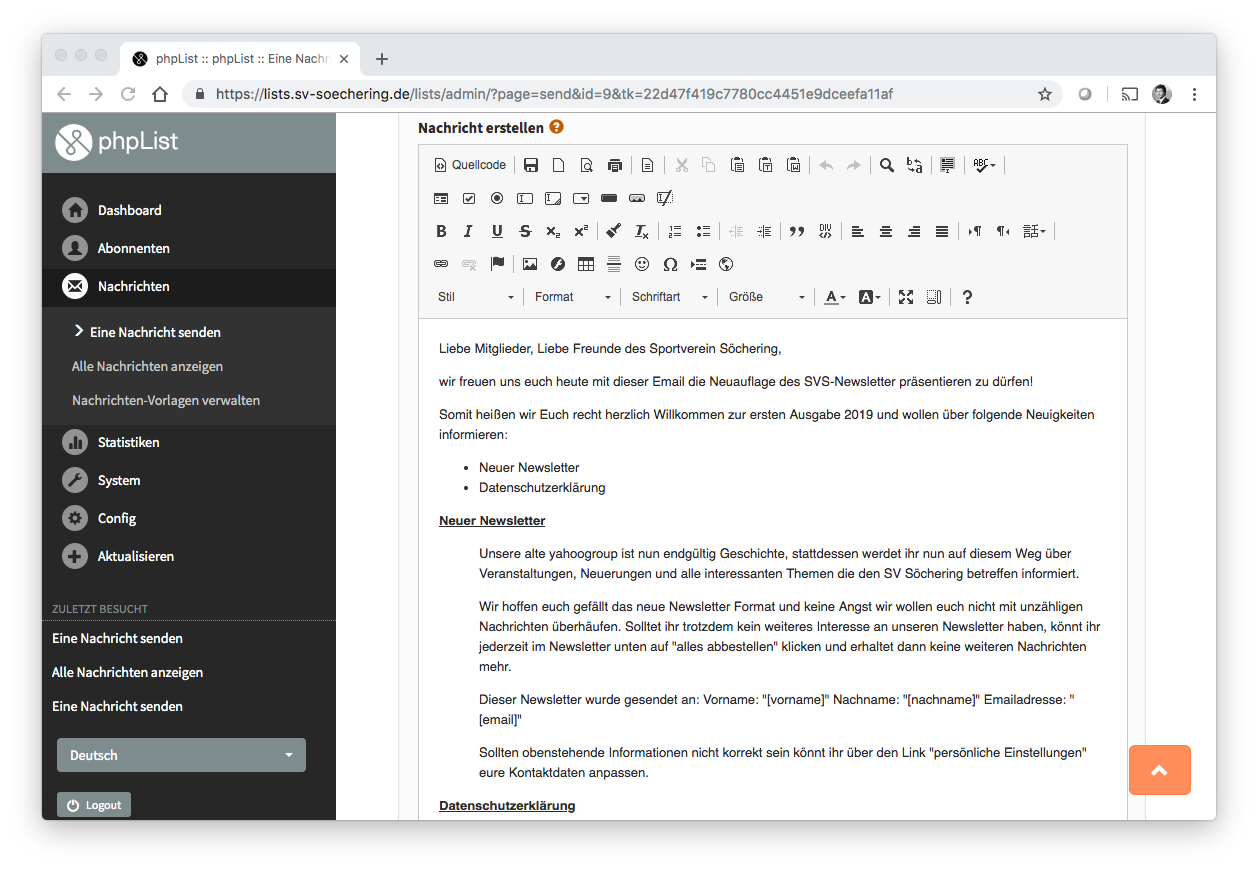Insert a table via the table icon
1258x870 pixels.
[586, 264]
